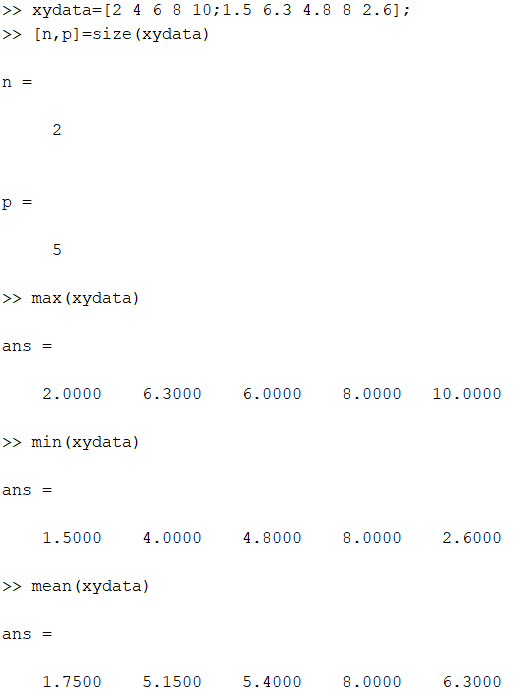Click the xydata matrix definition command line
The height and width of the screenshot is (695, 521).
pos(206,10)
